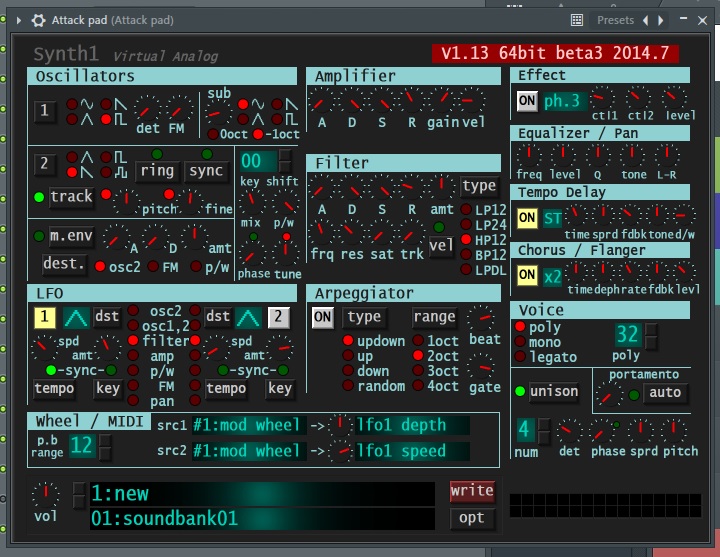
Task: Toggle the Arpeggiator ON button
Action: (x=322, y=317)
